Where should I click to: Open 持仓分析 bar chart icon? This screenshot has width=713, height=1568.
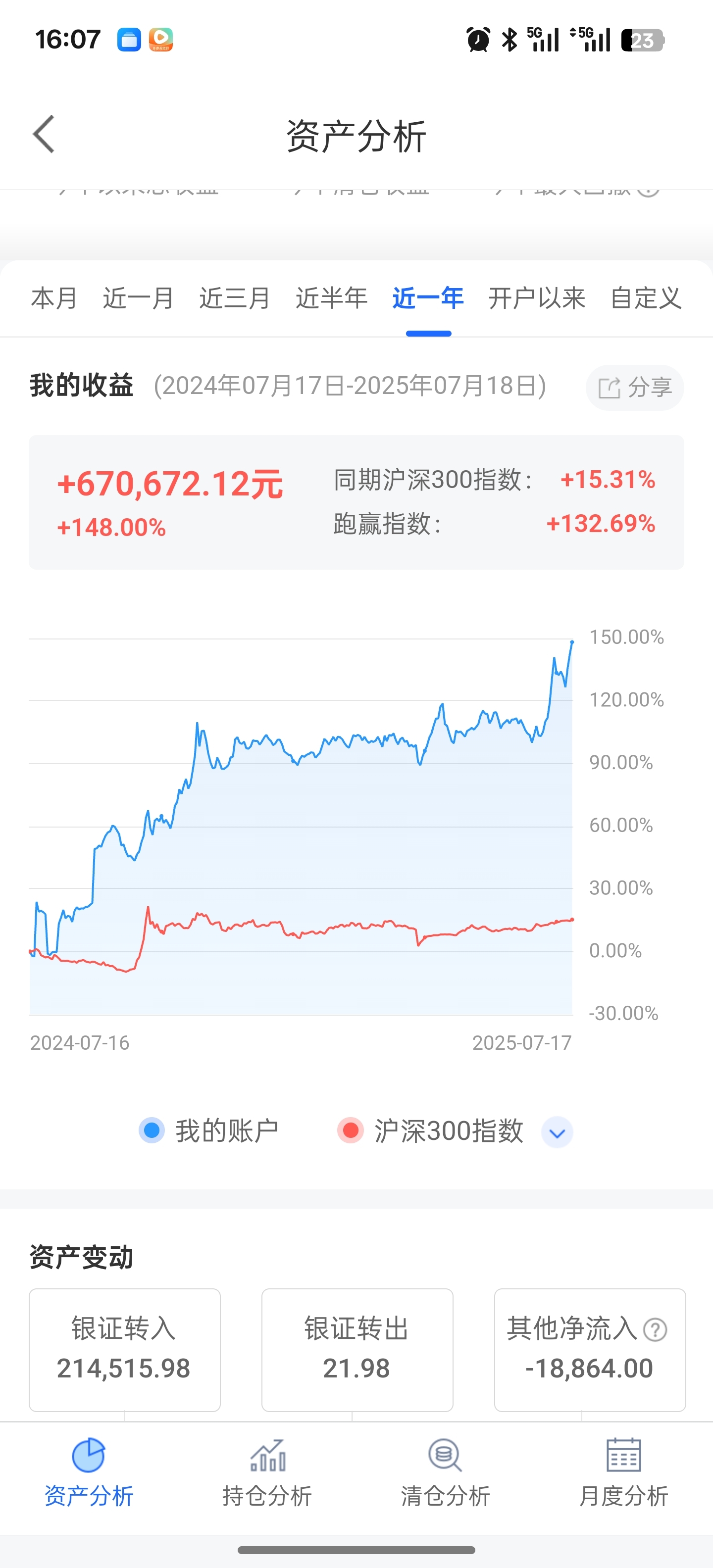coord(267,1455)
